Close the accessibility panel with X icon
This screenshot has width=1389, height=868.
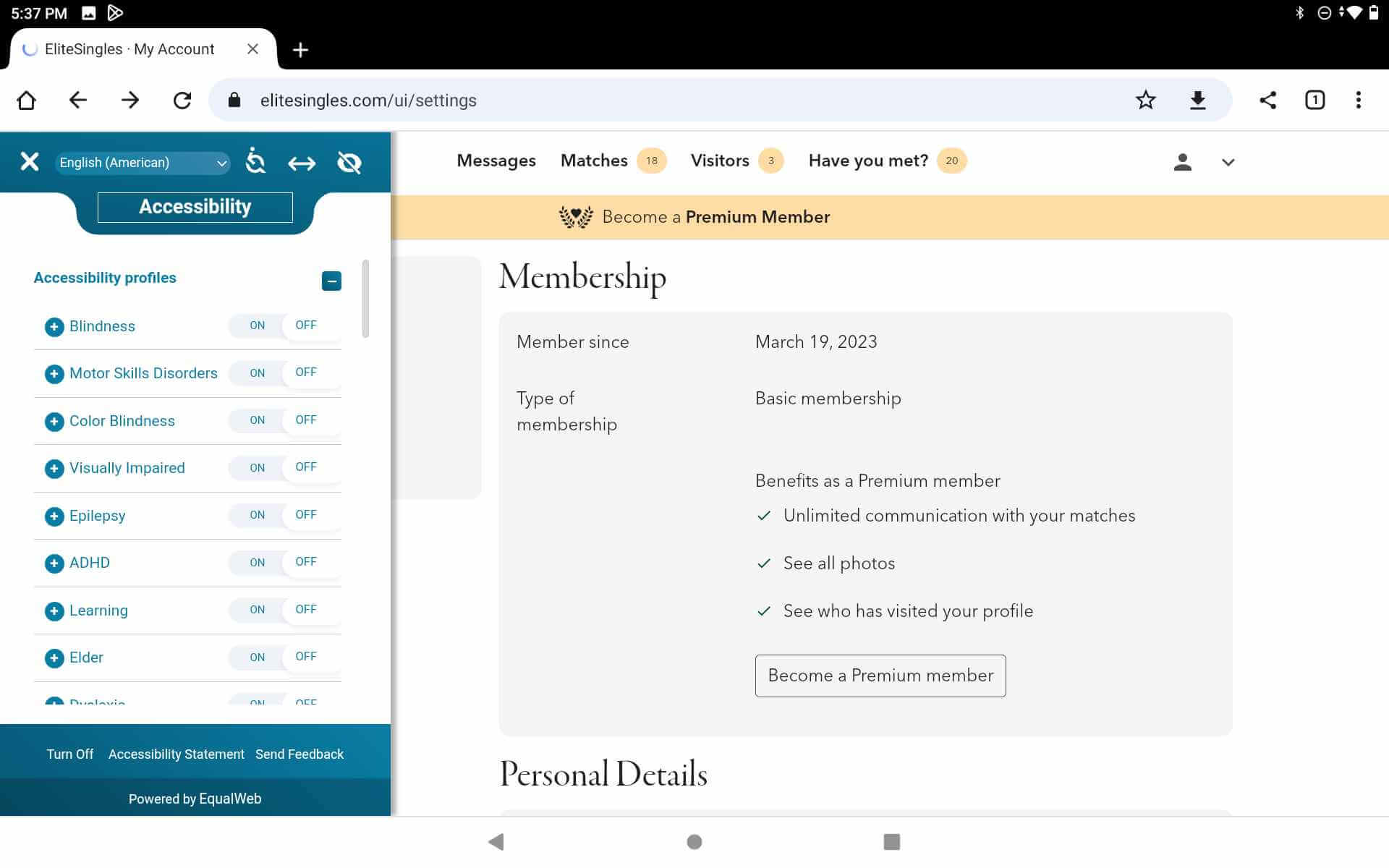[x=30, y=161]
